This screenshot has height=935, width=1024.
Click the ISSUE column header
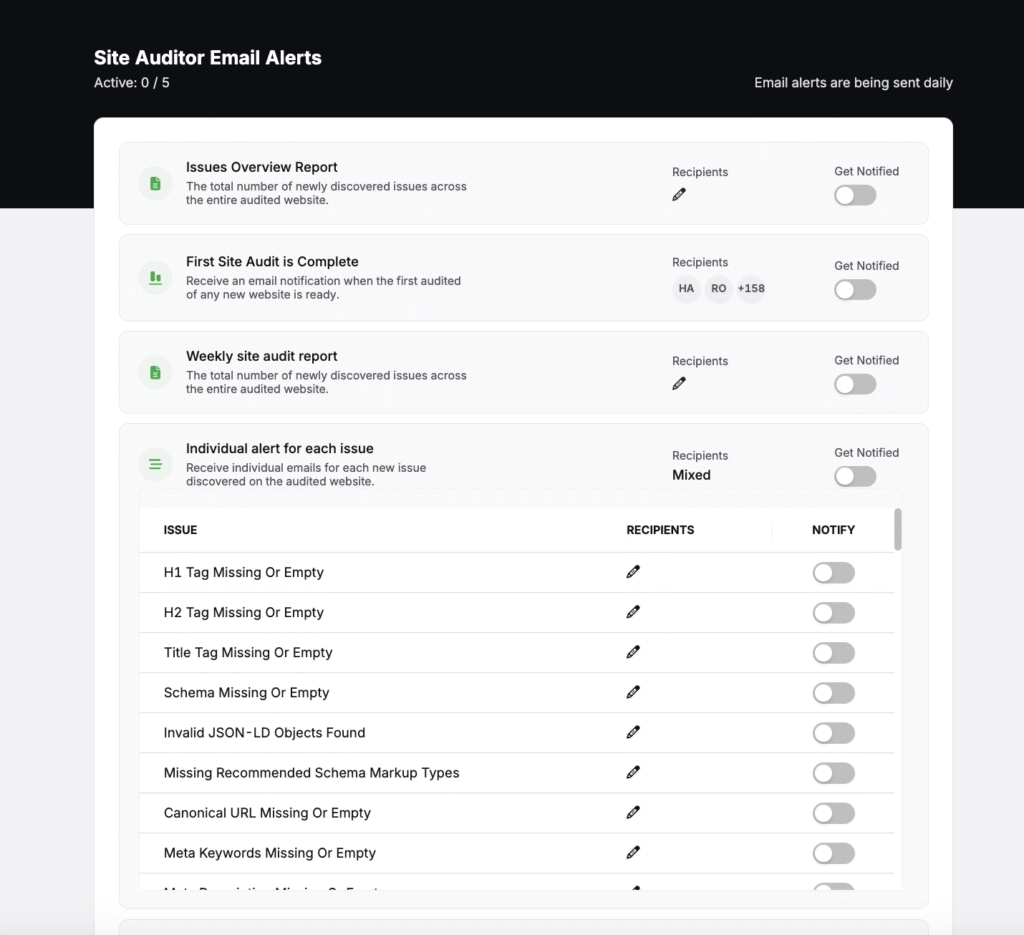[x=180, y=530]
